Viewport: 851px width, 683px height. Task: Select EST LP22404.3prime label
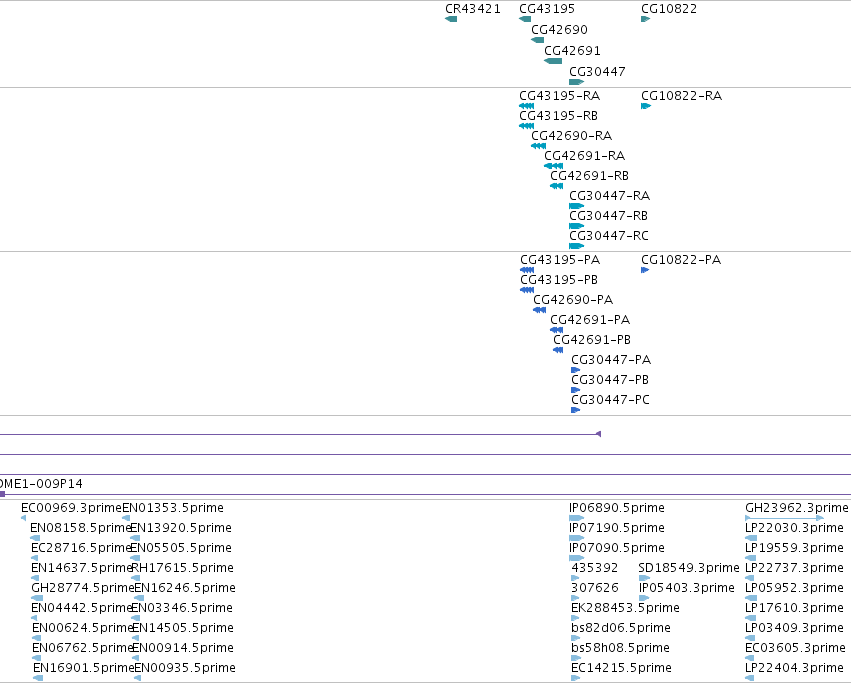point(795,668)
